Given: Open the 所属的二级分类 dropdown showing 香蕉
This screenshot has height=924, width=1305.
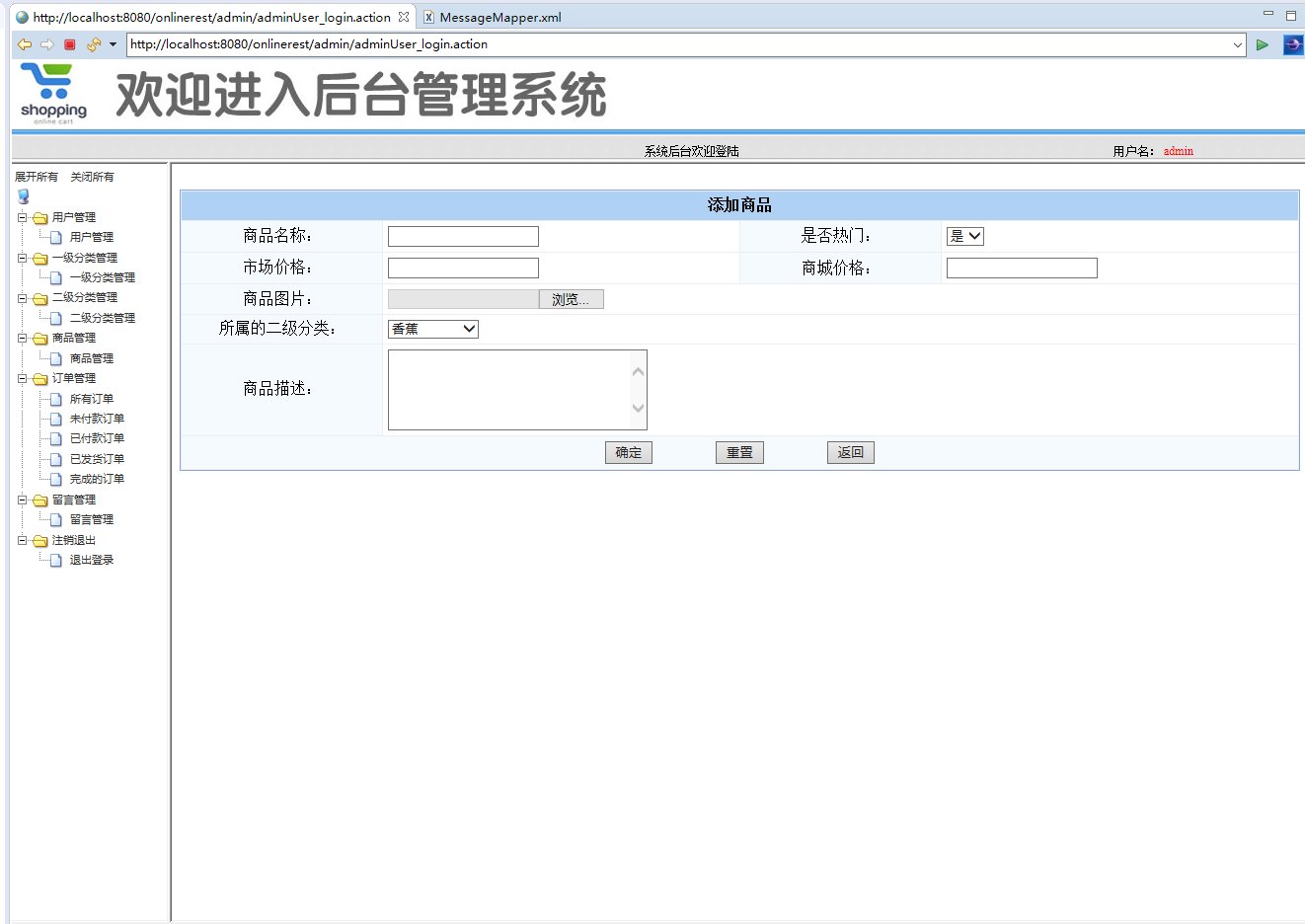Looking at the screenshot, I should [x=432, y=329].
